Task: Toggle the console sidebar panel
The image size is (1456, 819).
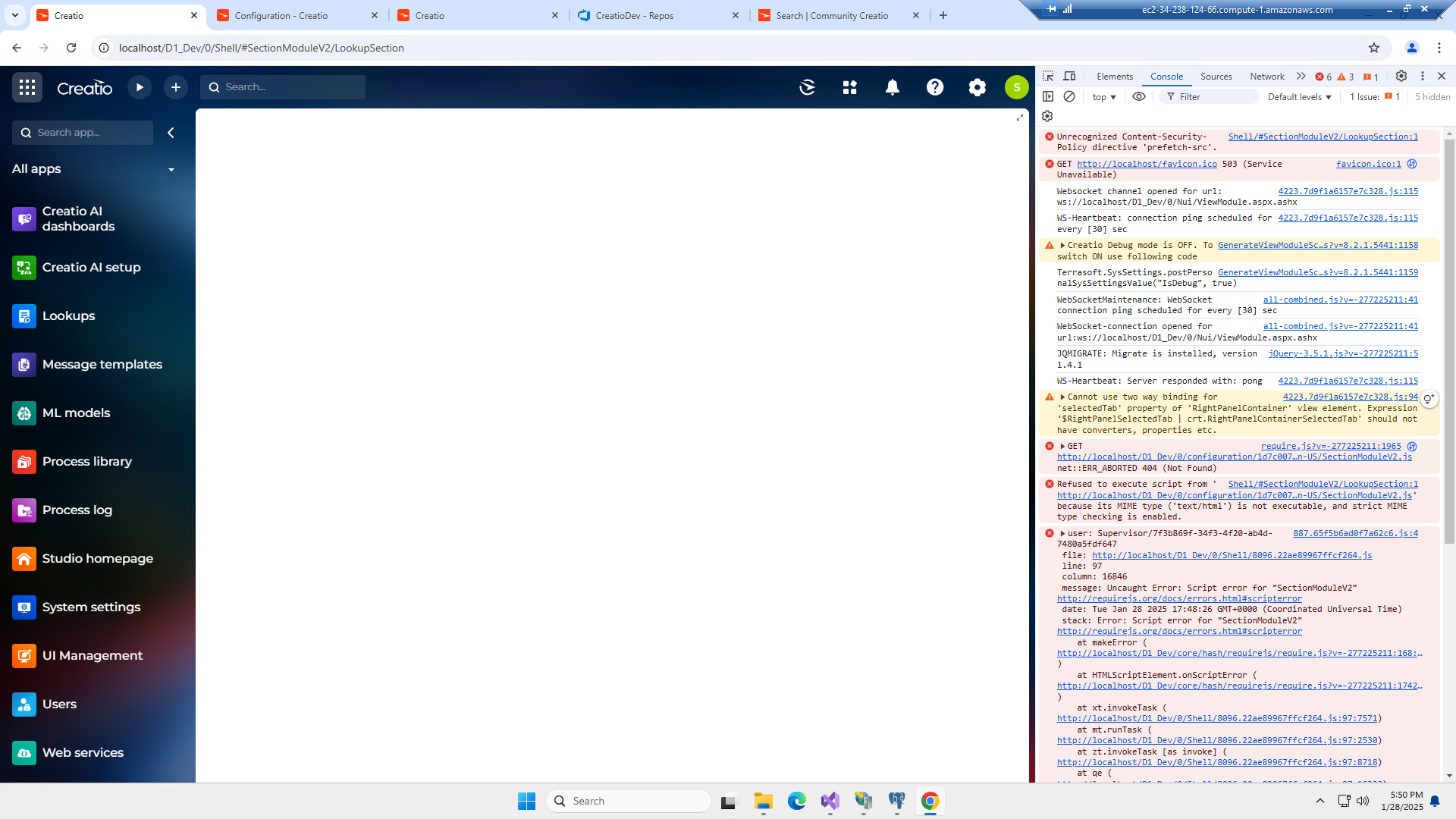Action: [x=1048, y=97]
